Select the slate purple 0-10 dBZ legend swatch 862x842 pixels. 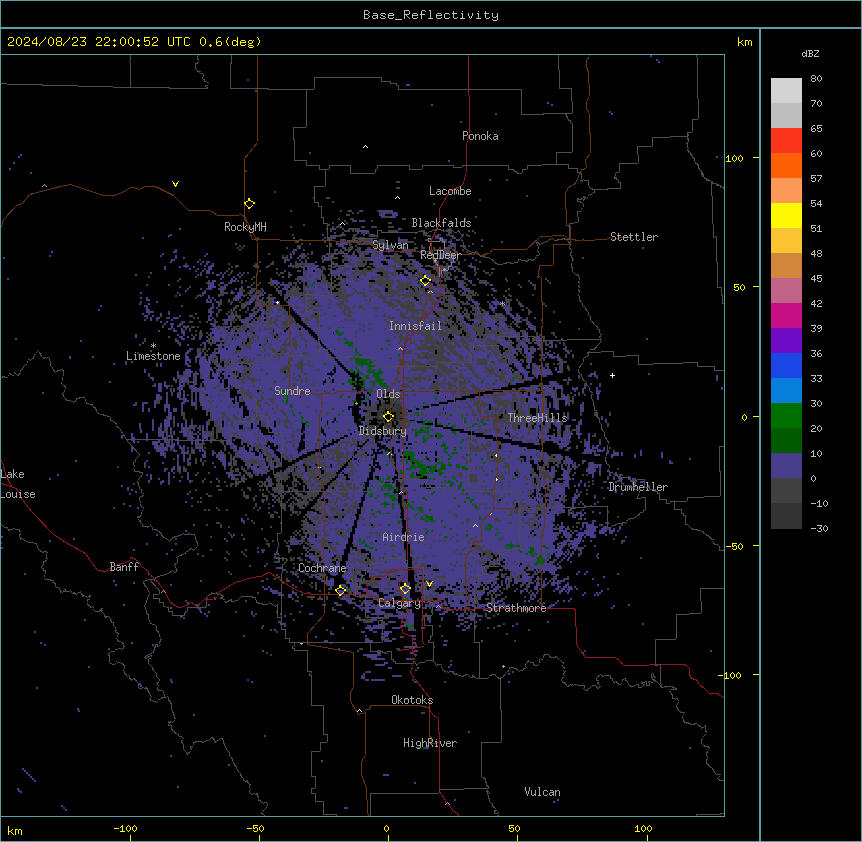[x=786, y=466]
